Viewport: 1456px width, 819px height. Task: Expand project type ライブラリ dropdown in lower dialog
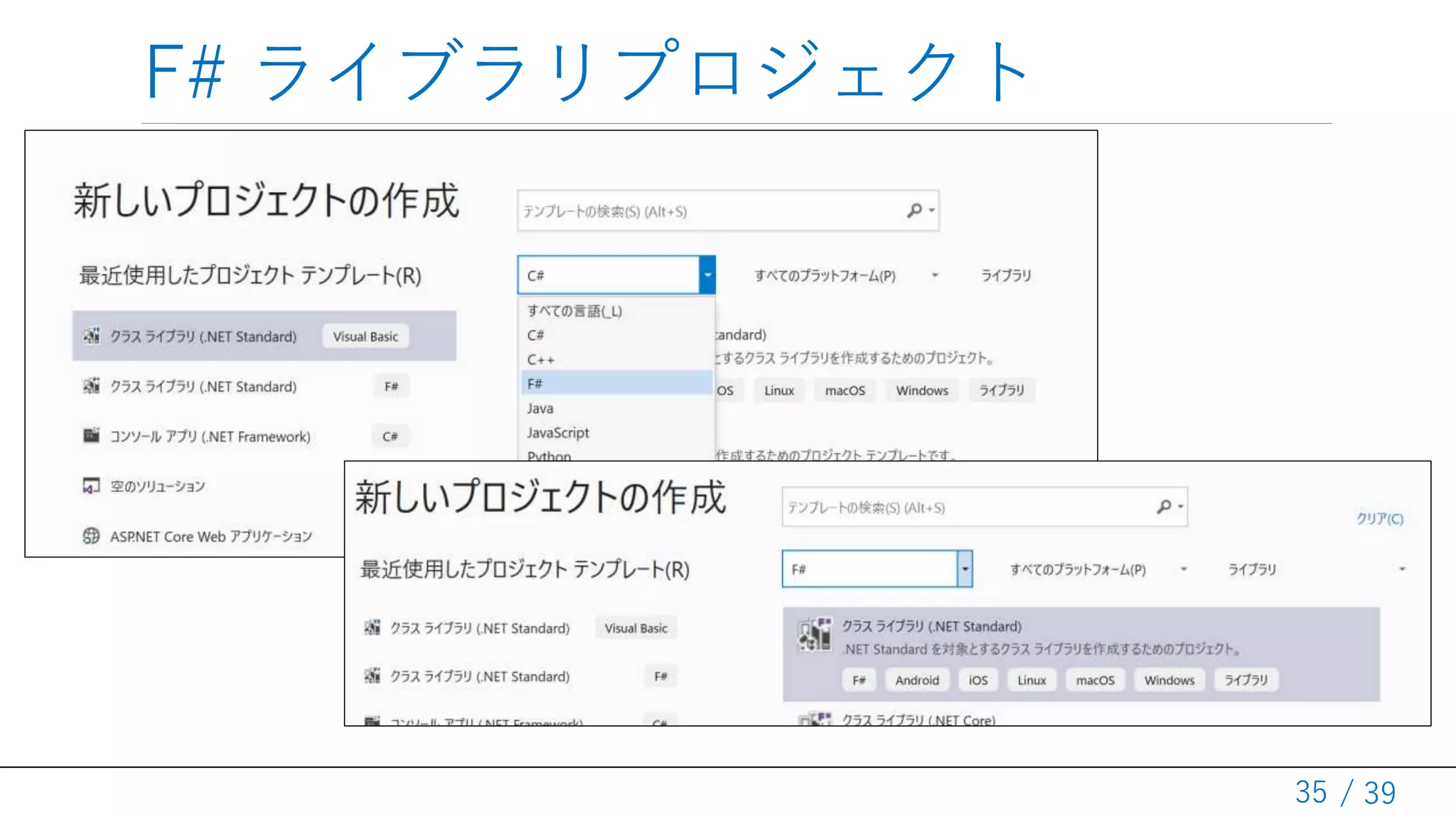(x=1401, y=569)
